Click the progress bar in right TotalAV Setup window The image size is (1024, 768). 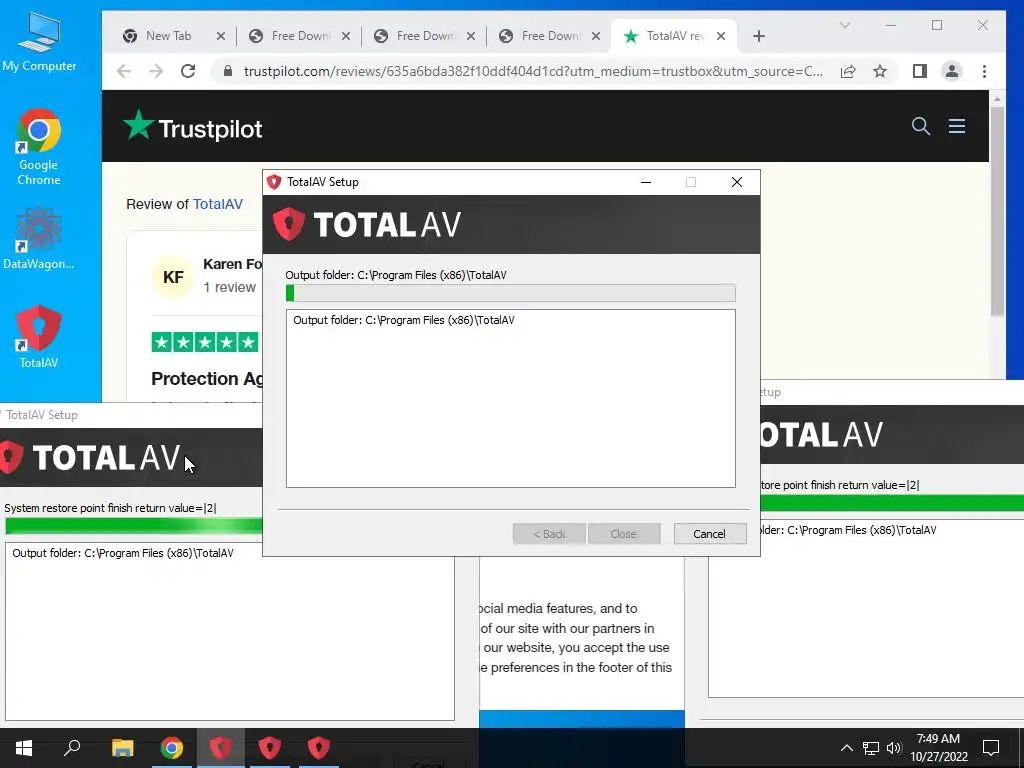pos(892,503)
